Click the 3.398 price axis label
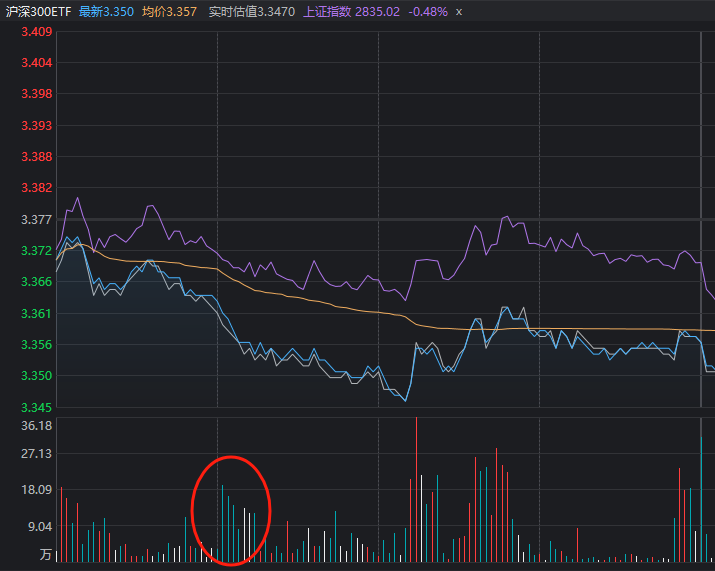715x571 pixels. 37,93
